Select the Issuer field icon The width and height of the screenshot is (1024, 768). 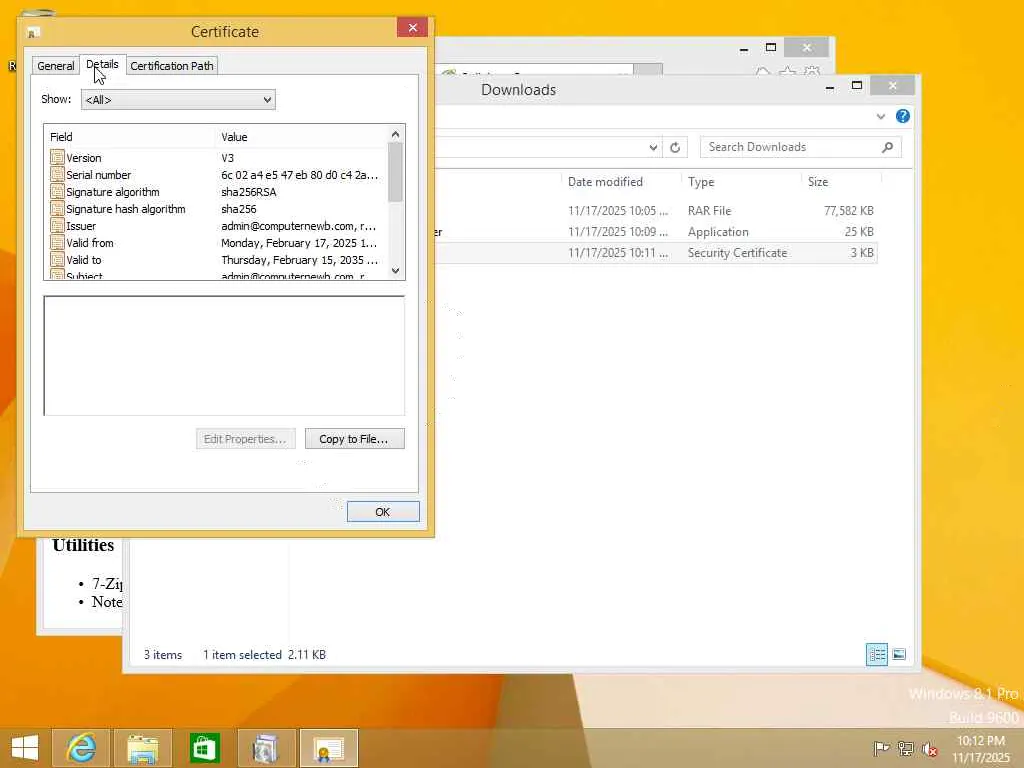click(x=57, y=225)
